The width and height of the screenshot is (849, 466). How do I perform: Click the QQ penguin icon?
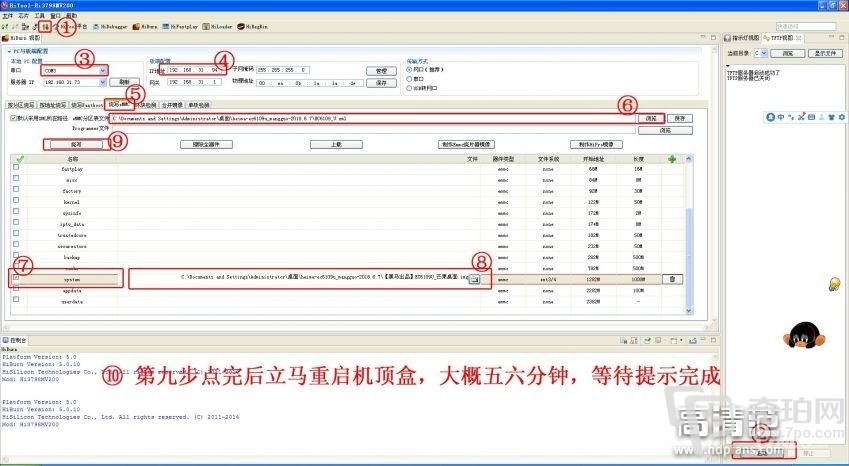804,334
